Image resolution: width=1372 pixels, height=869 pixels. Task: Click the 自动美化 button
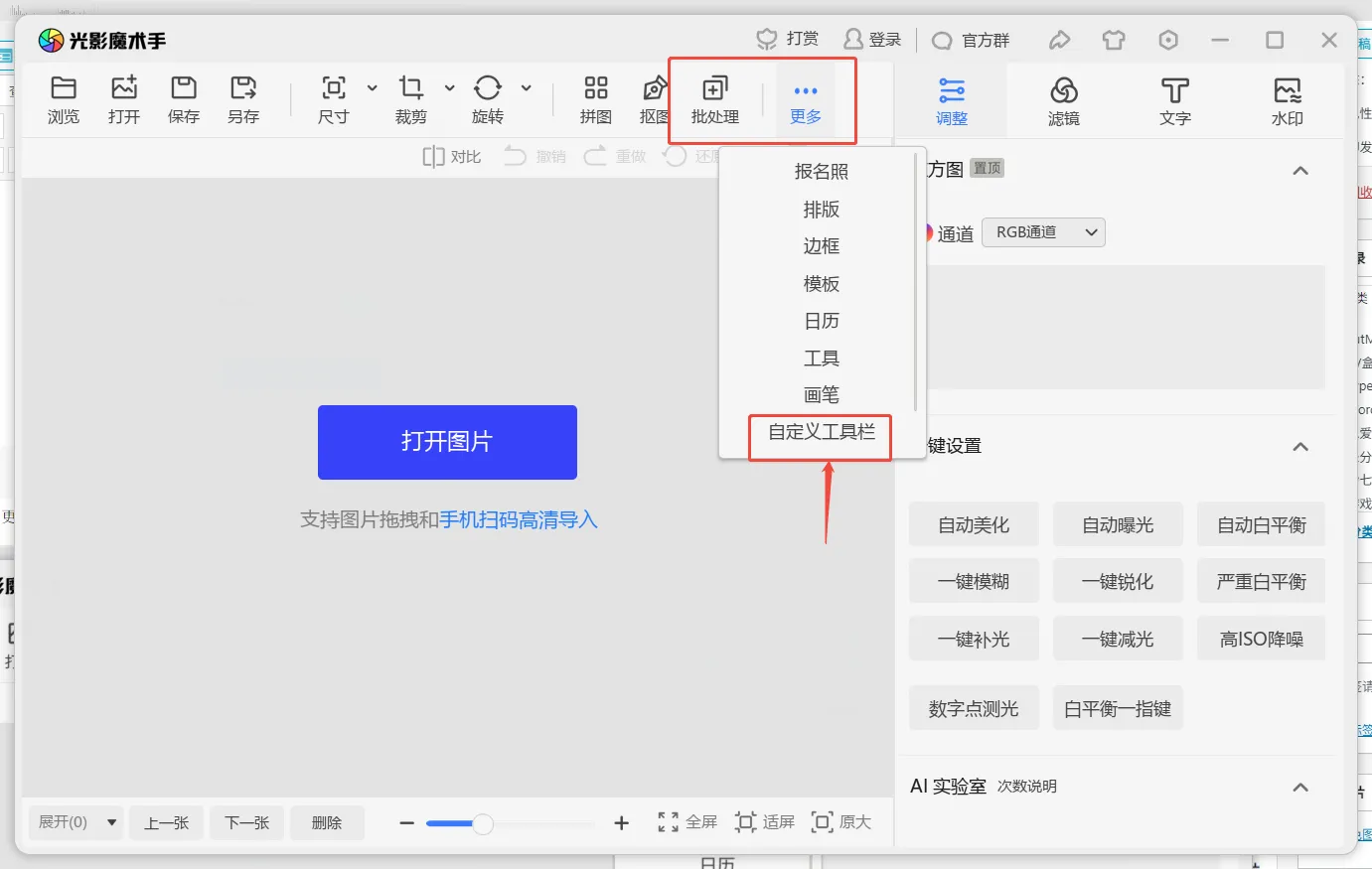(974, 524)
